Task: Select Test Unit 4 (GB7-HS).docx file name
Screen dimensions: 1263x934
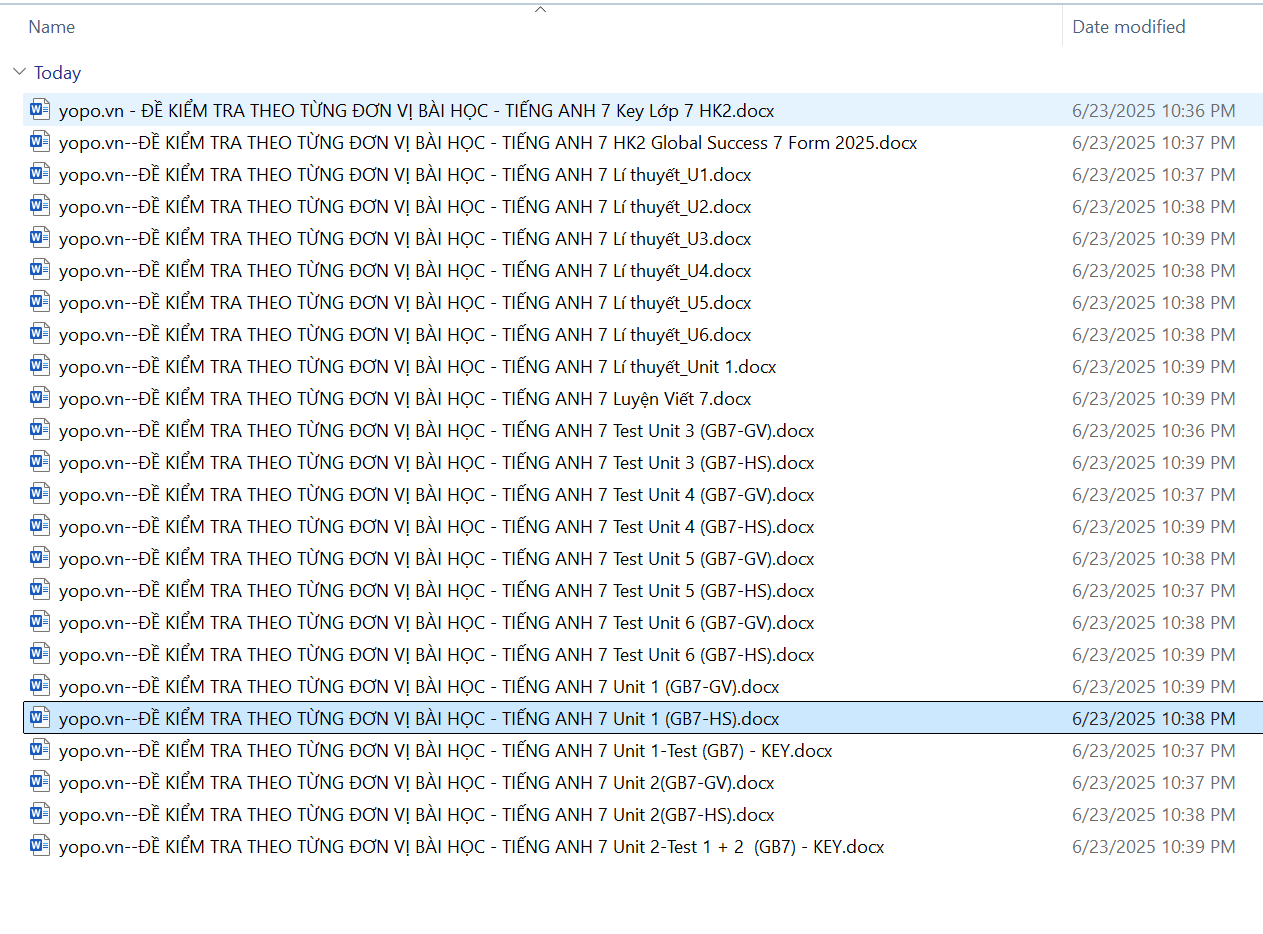Action: pos(436,526)
